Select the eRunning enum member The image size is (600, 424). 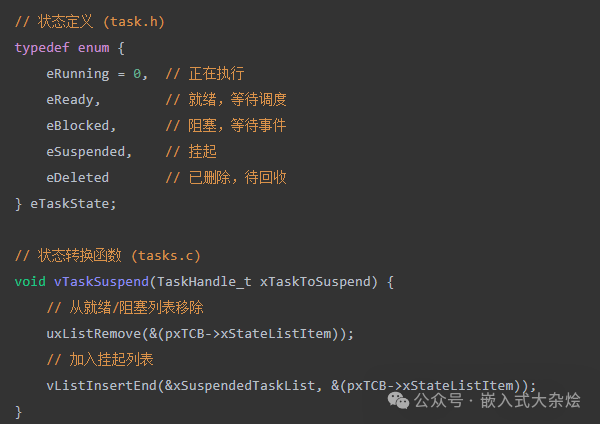pyautogui.click(x=79, y=73)
